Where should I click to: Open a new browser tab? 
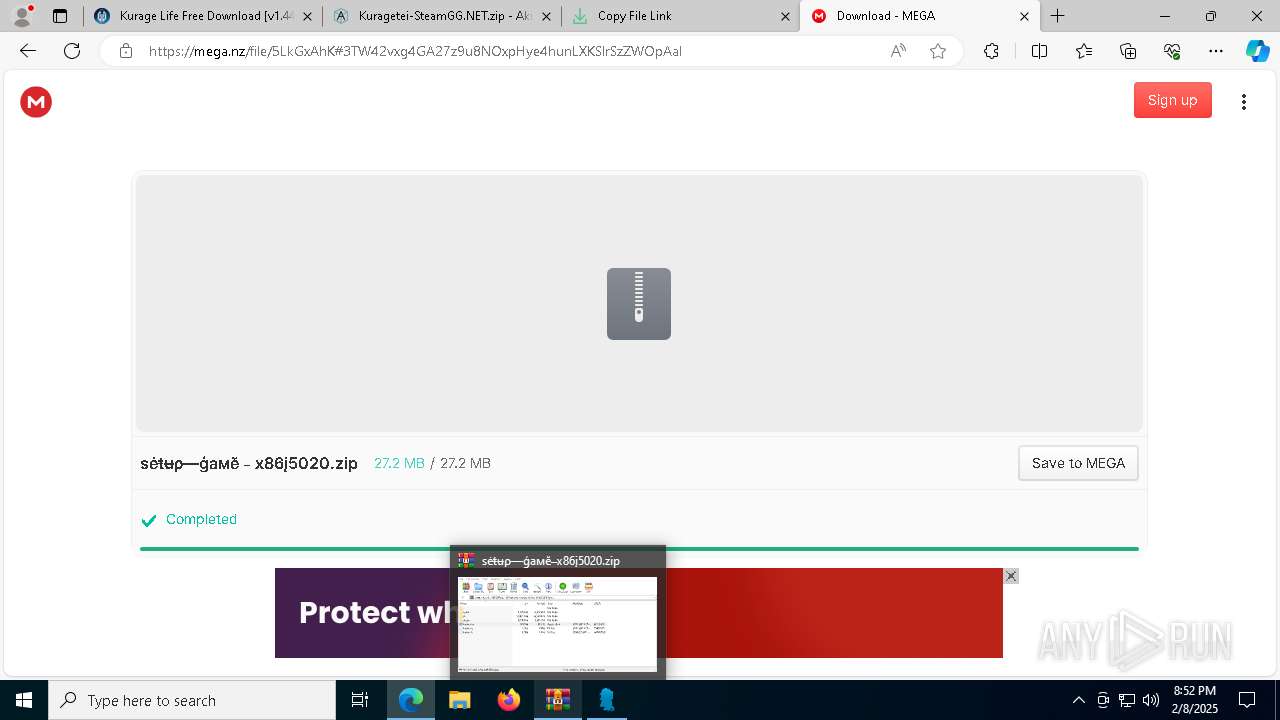(1057, 16)
